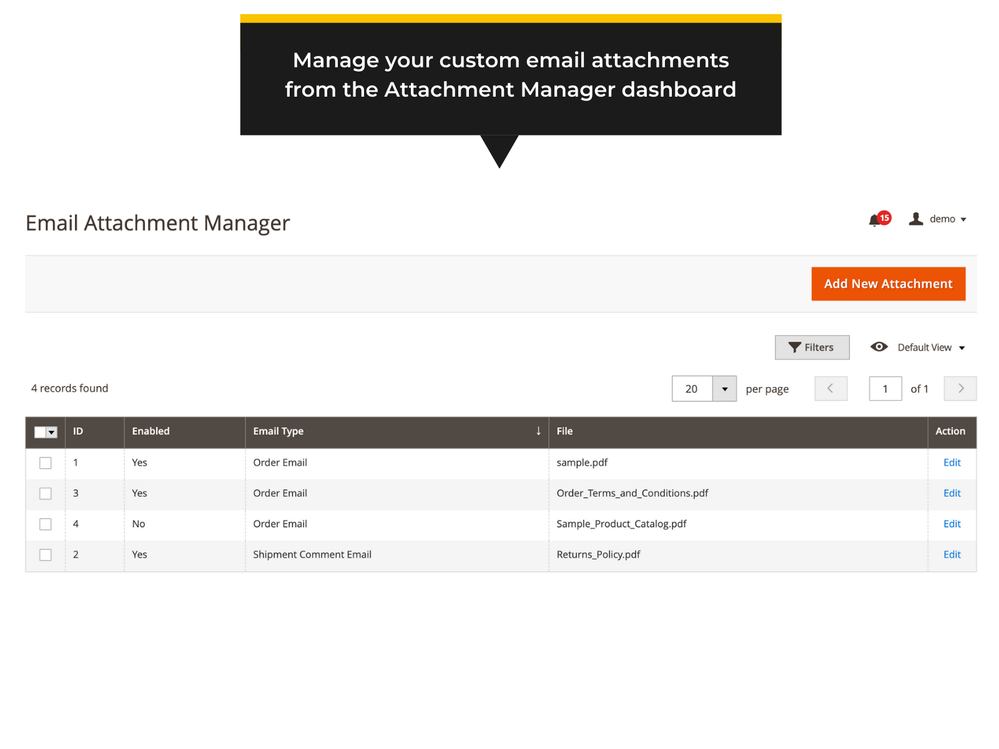The image size is (999, 749).
Task: Open the notifications bell icon
Action: click(x=877, y=220)
